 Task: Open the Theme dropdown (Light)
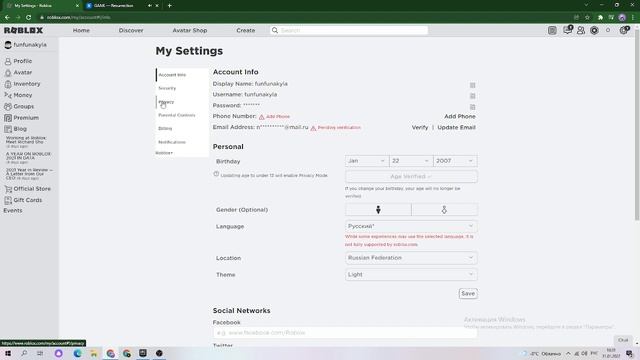click(x=411, y=275)
